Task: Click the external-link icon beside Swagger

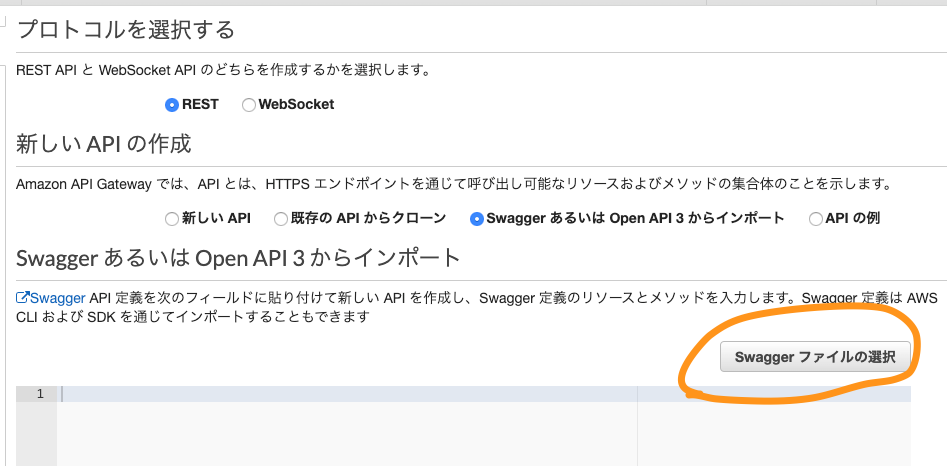Action: pyautogui.click(x=22, y=297)
